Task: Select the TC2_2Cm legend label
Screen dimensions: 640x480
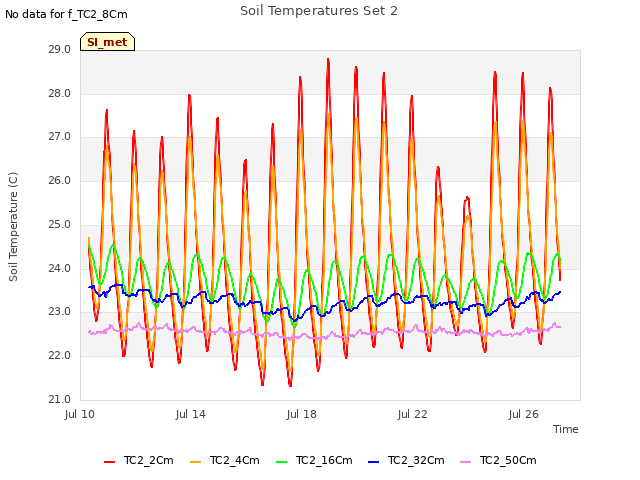Action: point(149,460)
